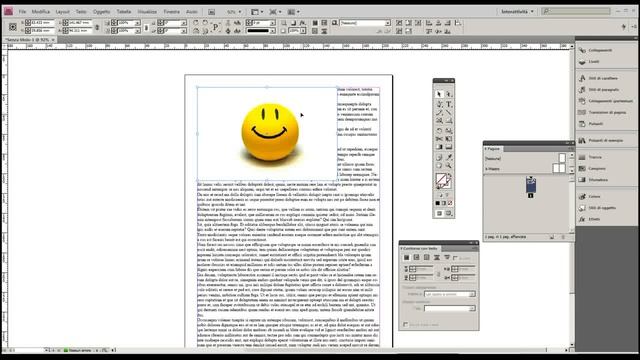Open Stili di oggetto panel

coord(602,208)
